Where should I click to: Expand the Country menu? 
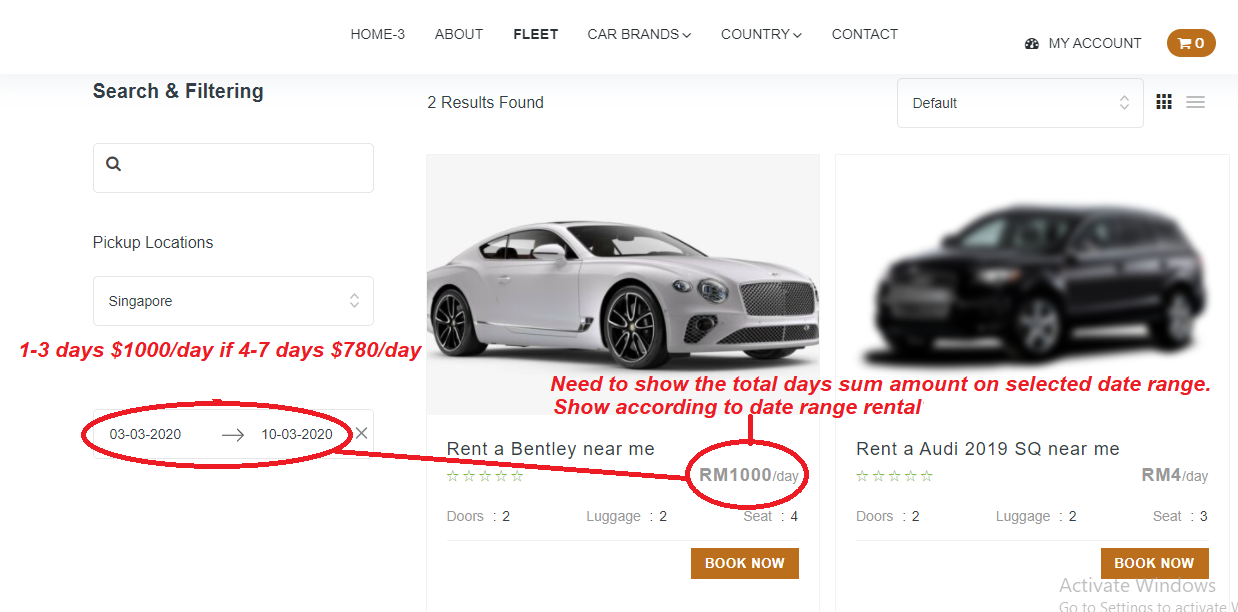(x=761, y=34)
